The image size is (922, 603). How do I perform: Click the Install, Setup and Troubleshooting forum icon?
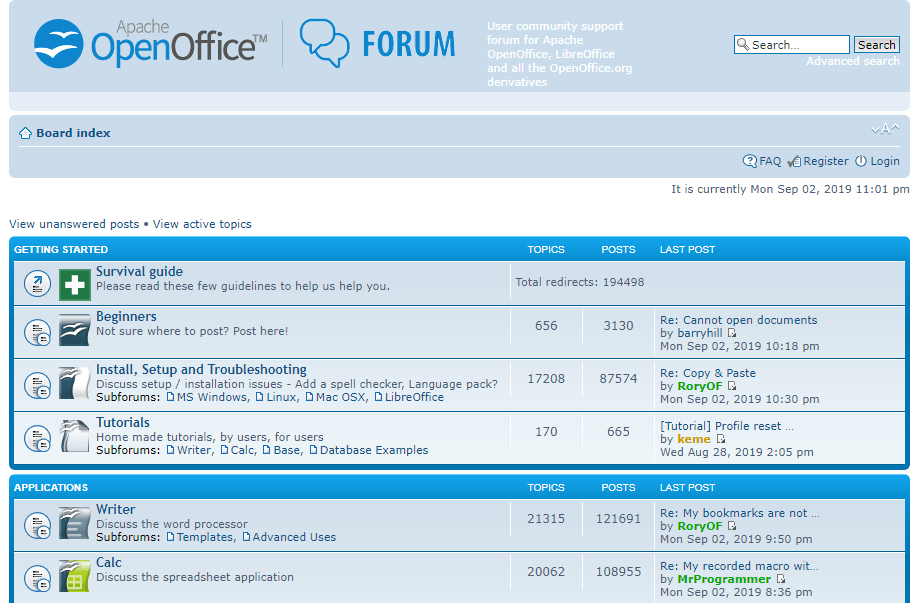pos(74,380)
